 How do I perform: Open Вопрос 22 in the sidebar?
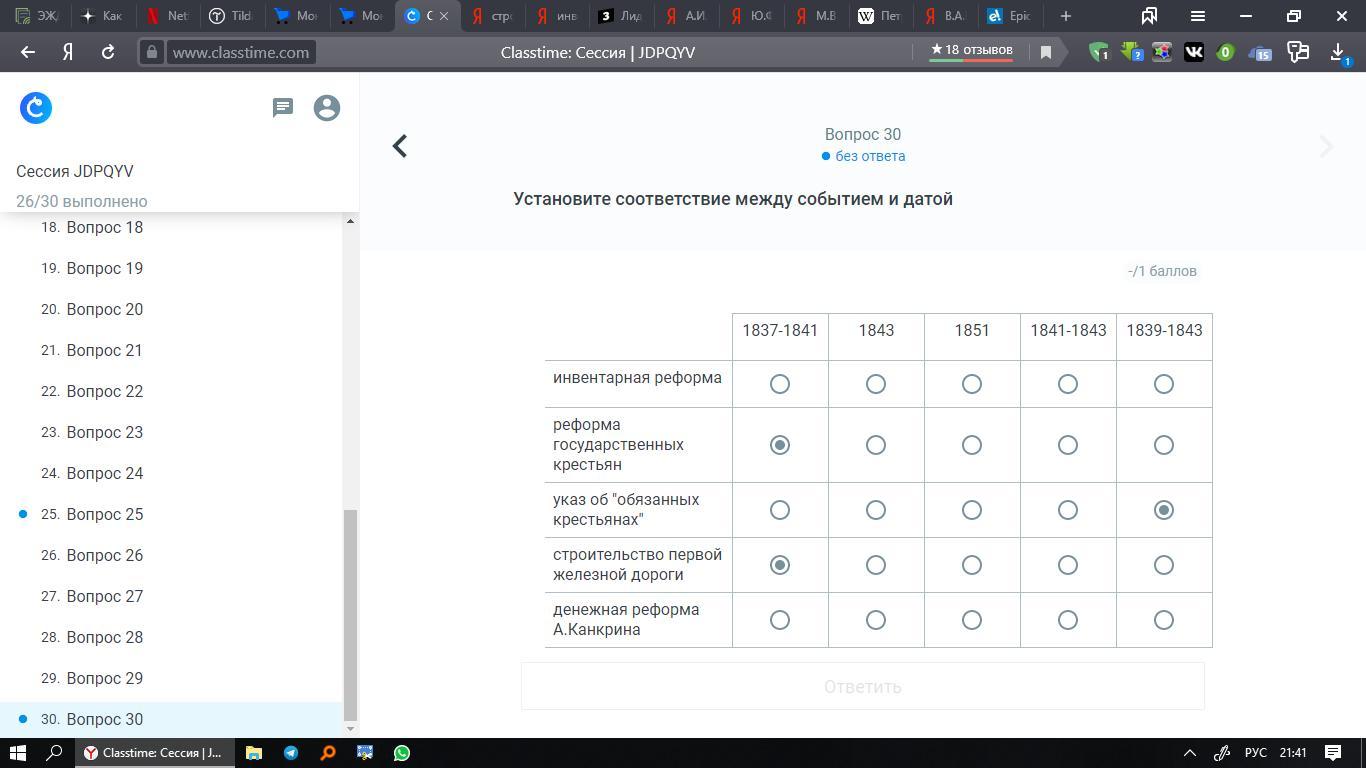[x=105, y=391]
